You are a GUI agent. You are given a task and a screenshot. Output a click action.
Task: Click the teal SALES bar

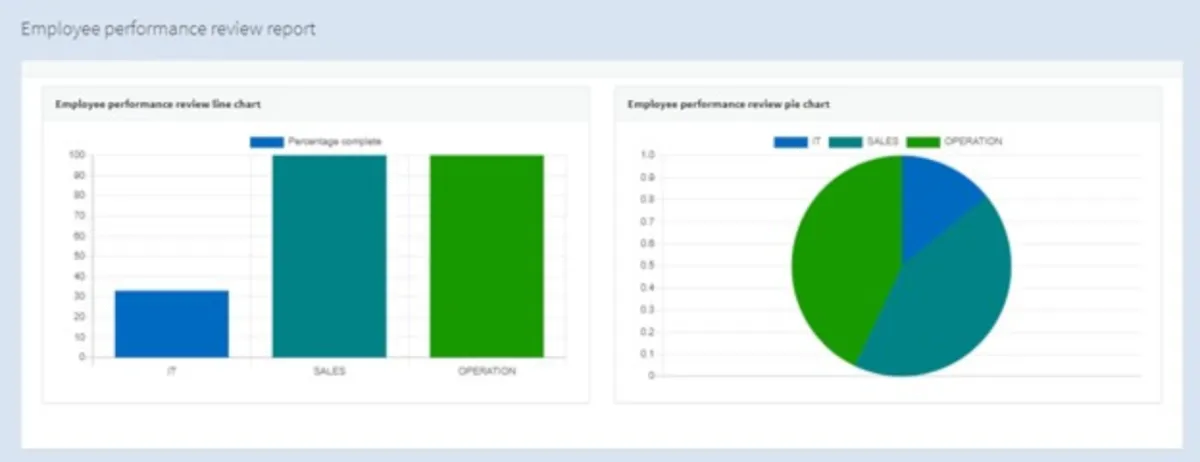pyautogui.click(x=329, y=256)
